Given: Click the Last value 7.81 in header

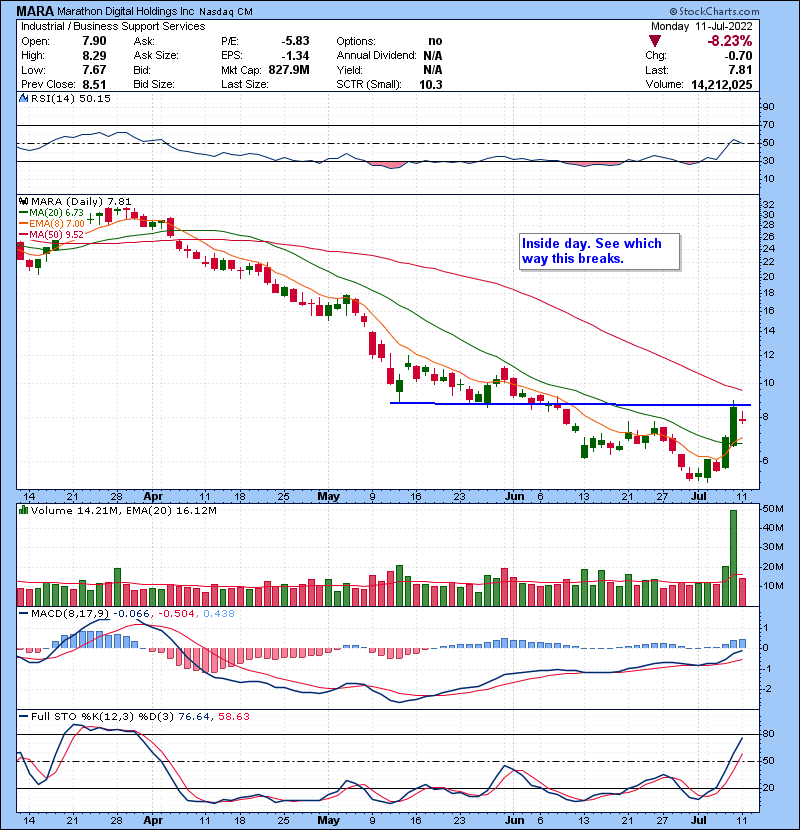Looking at the screenshot, I should [740, 70].
